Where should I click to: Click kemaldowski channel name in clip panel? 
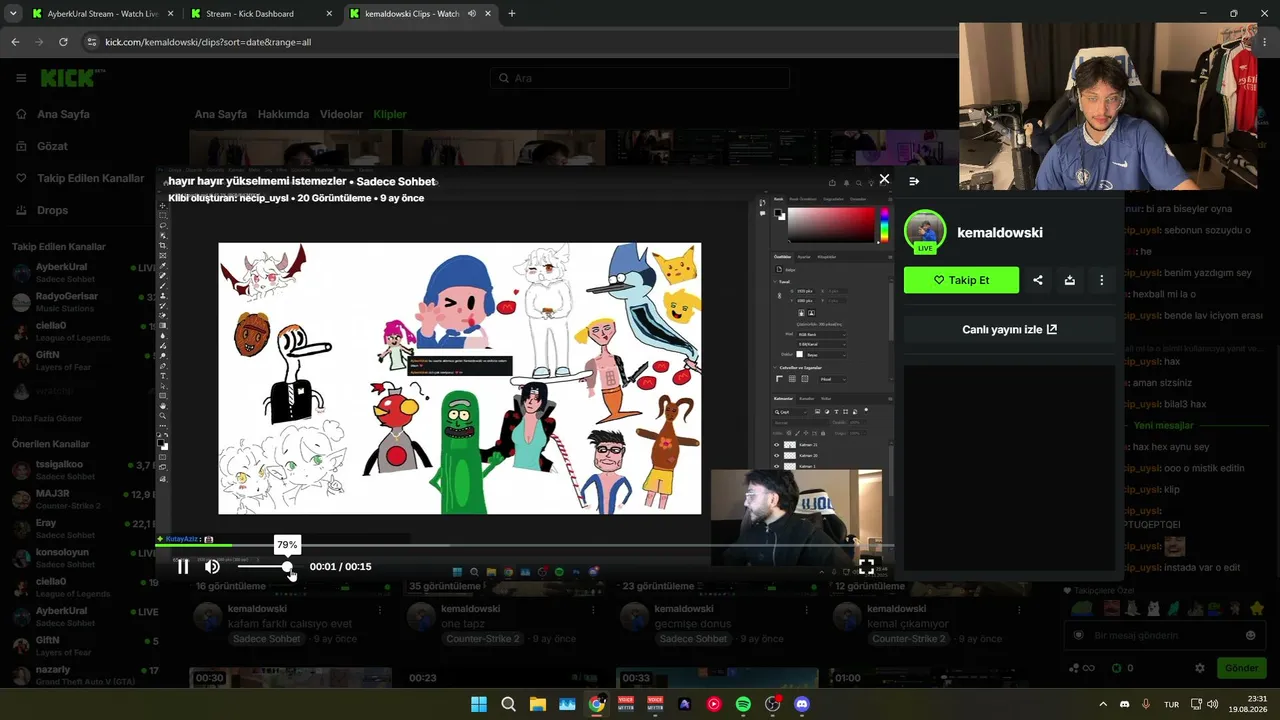(1000, 232)
